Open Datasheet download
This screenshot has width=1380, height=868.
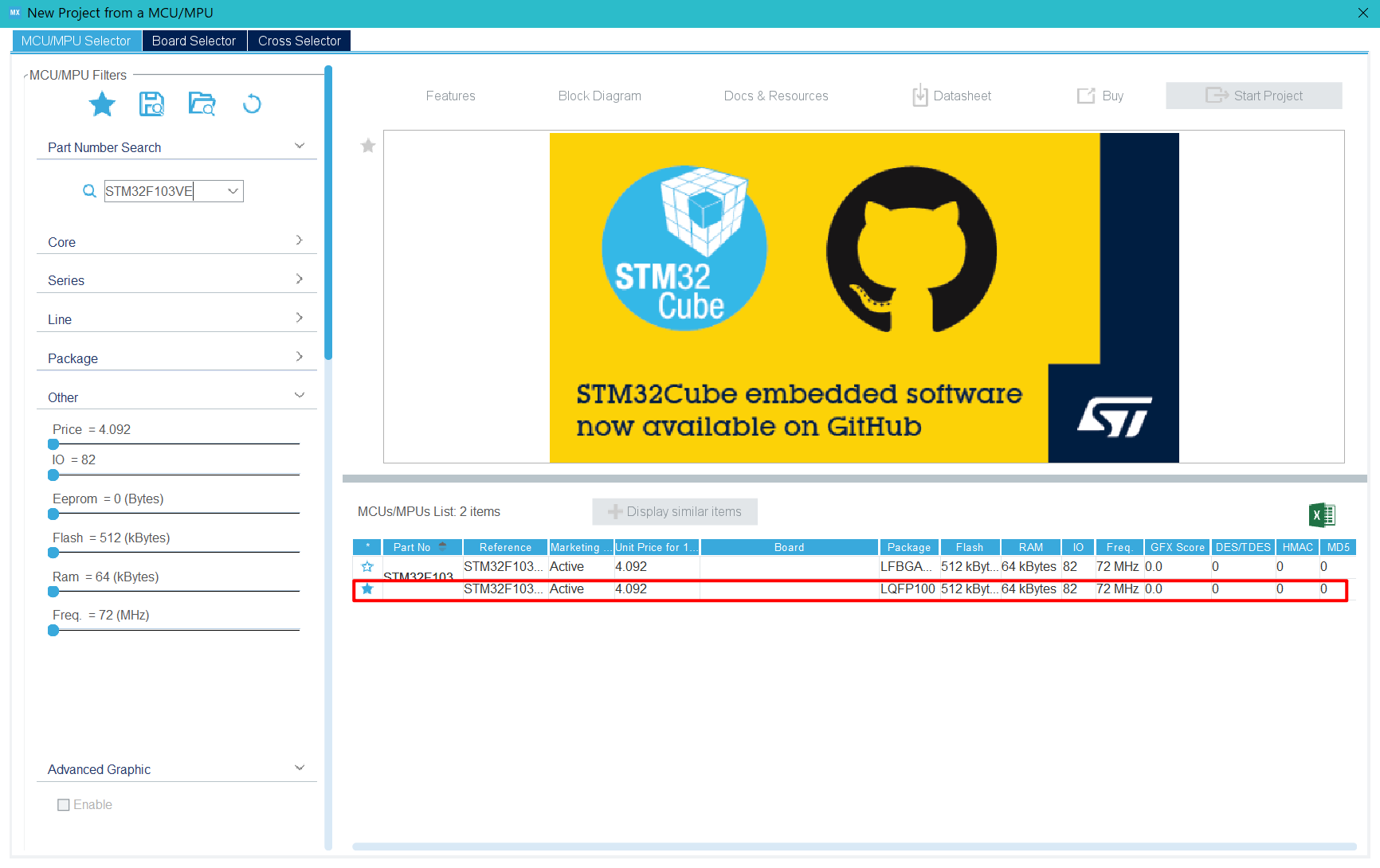952,96
